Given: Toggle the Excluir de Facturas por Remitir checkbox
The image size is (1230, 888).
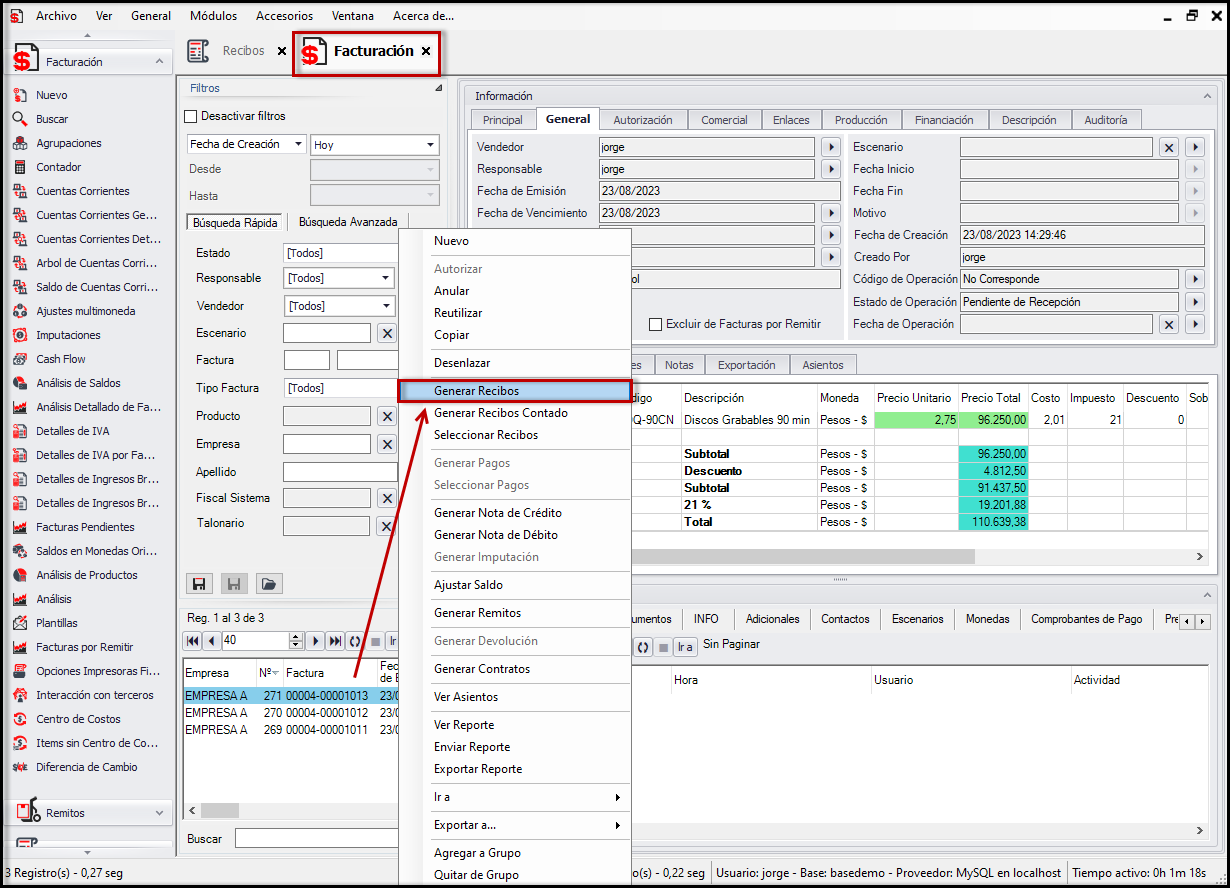Looking at the screenshot, I should (656, 324).
